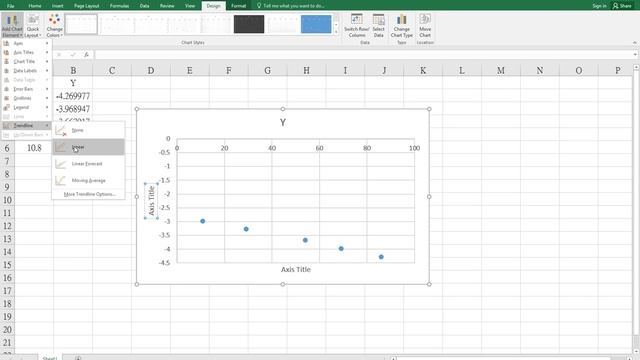Click the chart title Y
640x360 pixels.
(283, 122)
